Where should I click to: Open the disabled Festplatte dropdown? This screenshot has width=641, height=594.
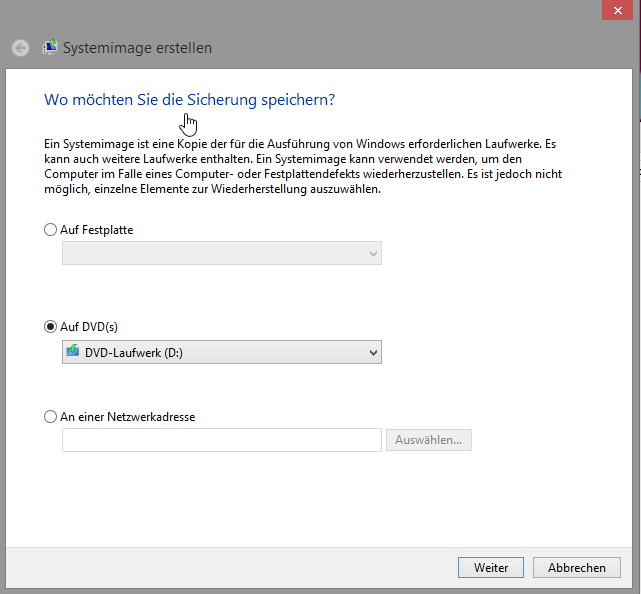tap(222, 253)
